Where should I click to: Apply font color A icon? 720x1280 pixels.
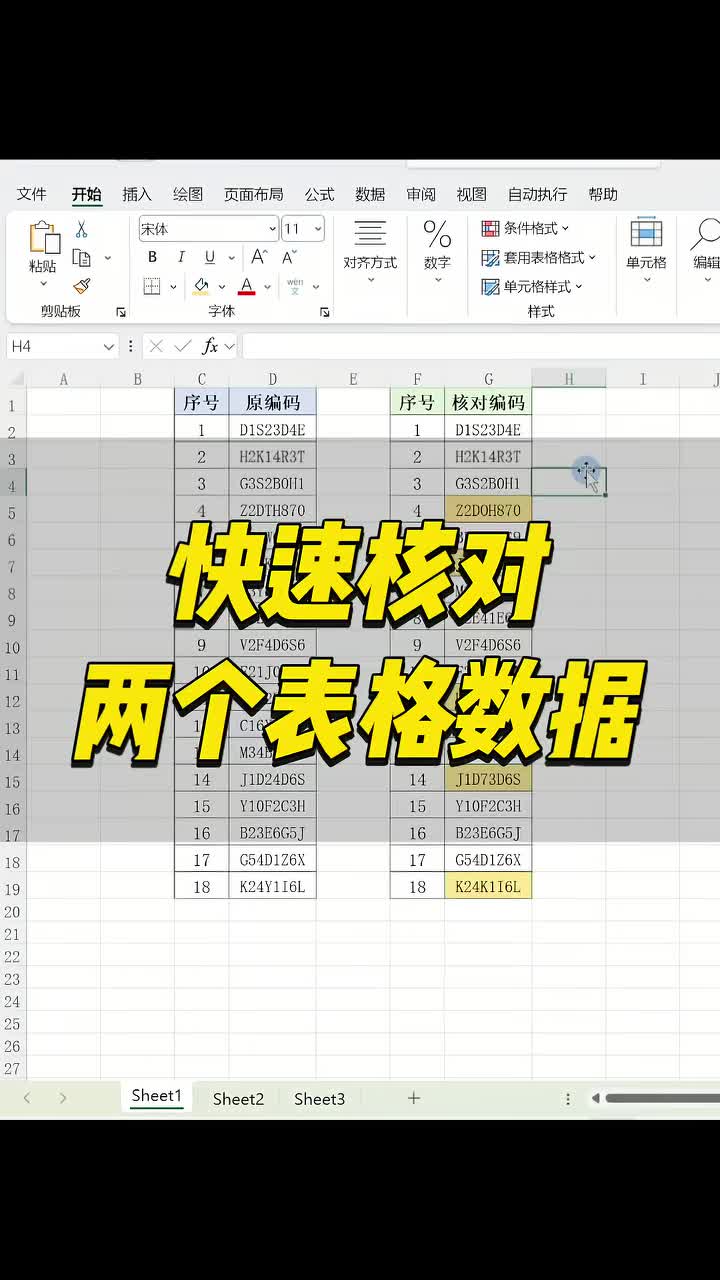(x=247, y=286)
